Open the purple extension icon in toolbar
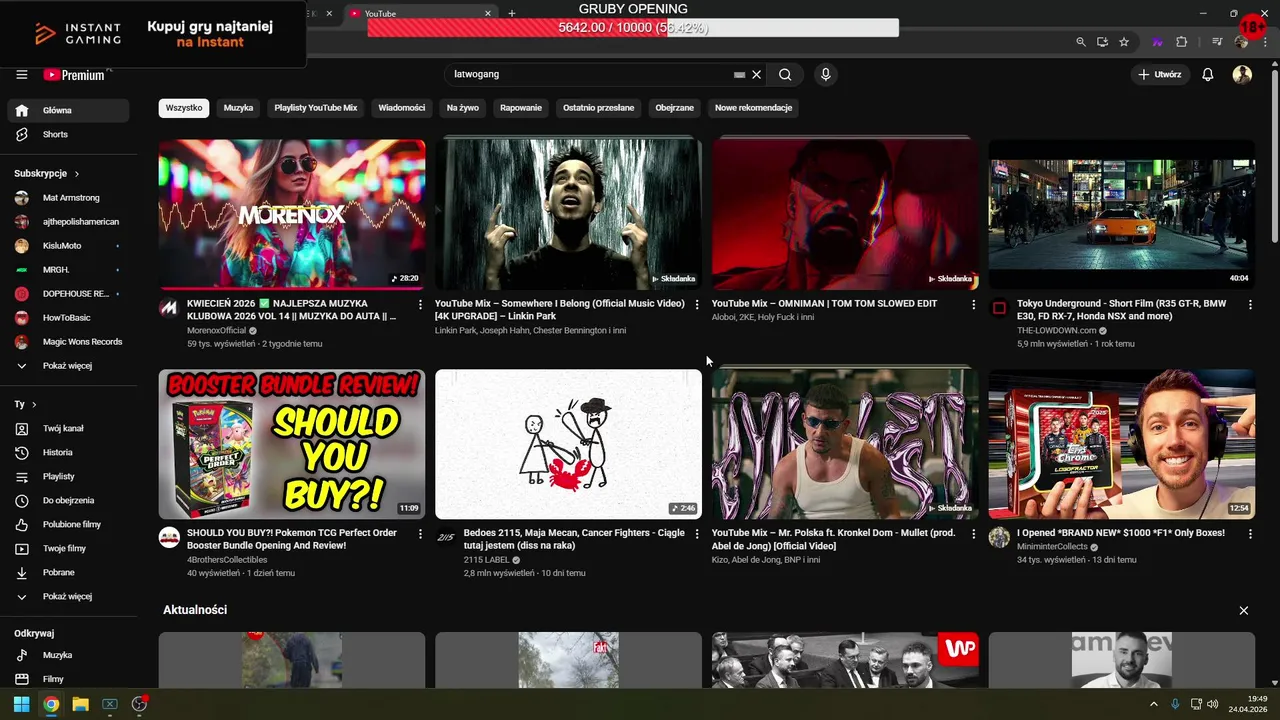Image resolution: width=1280 pixels, height=720 pixels. point(1158,42)
